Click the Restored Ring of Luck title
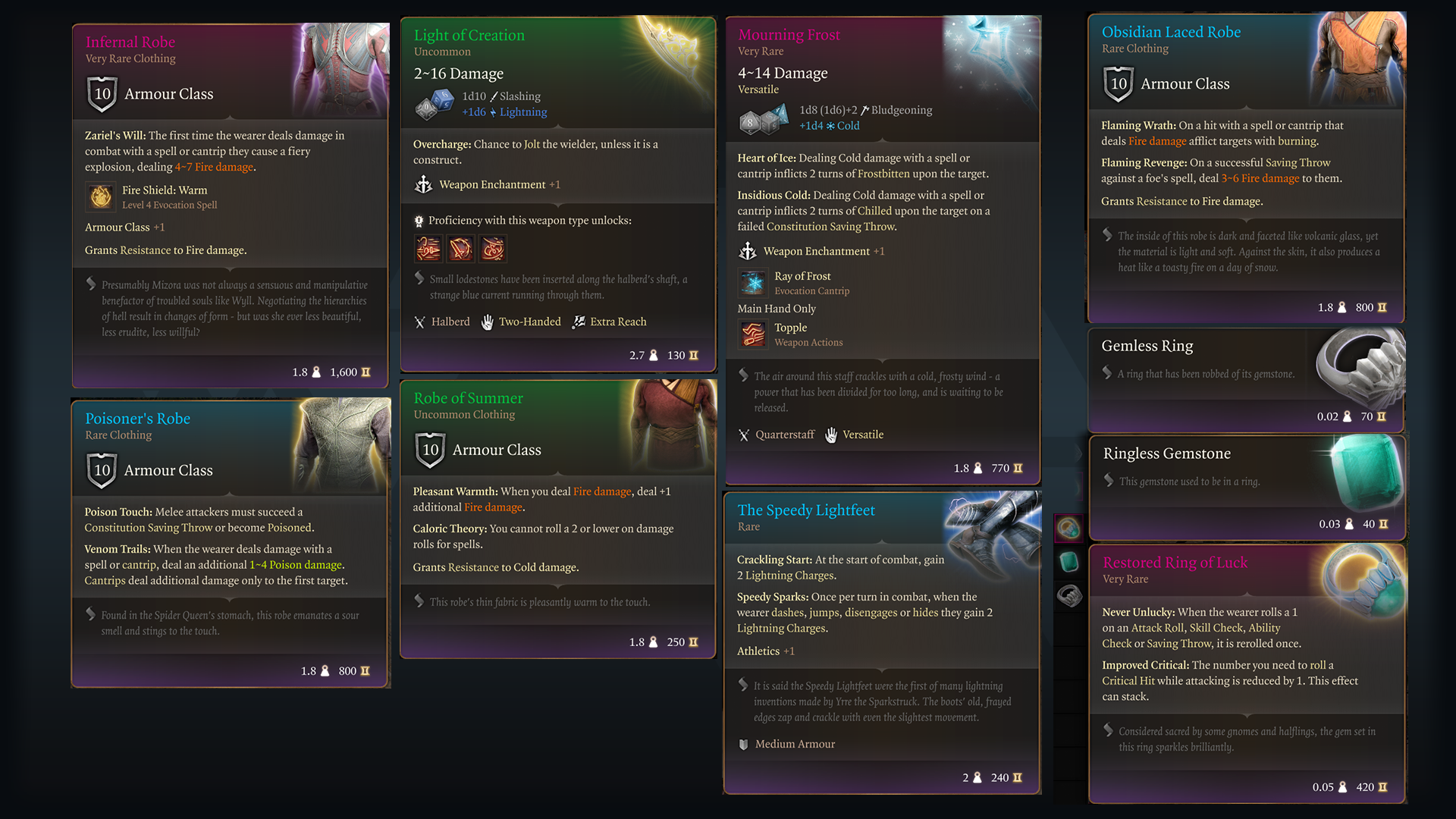 tap(1175, 563)
